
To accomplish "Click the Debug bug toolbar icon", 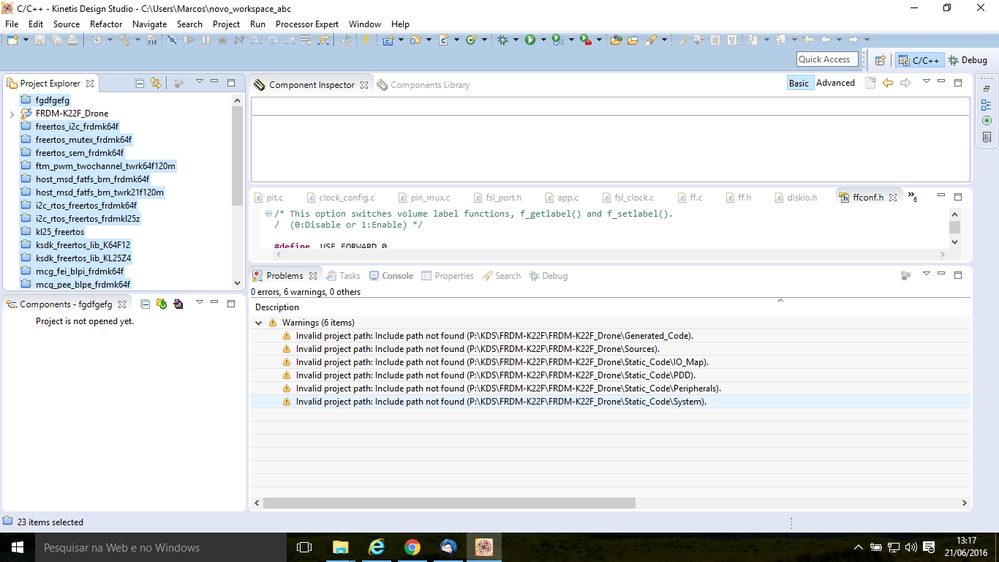I will 503,40.
